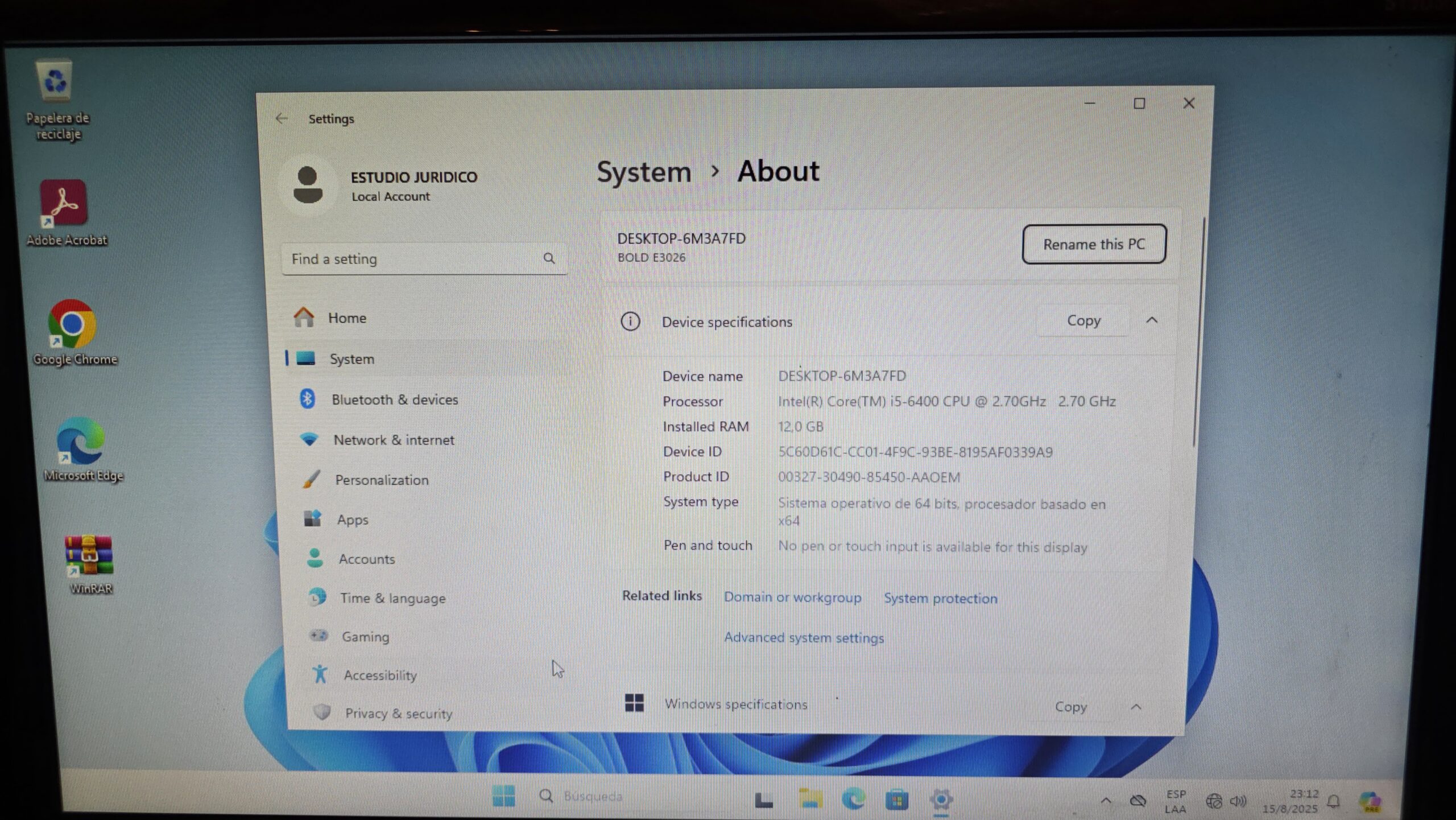The width and height of the screenshot is (1456, 820).
Task: Open the notifications bell icon
Action: click(x=1334, y=802)
